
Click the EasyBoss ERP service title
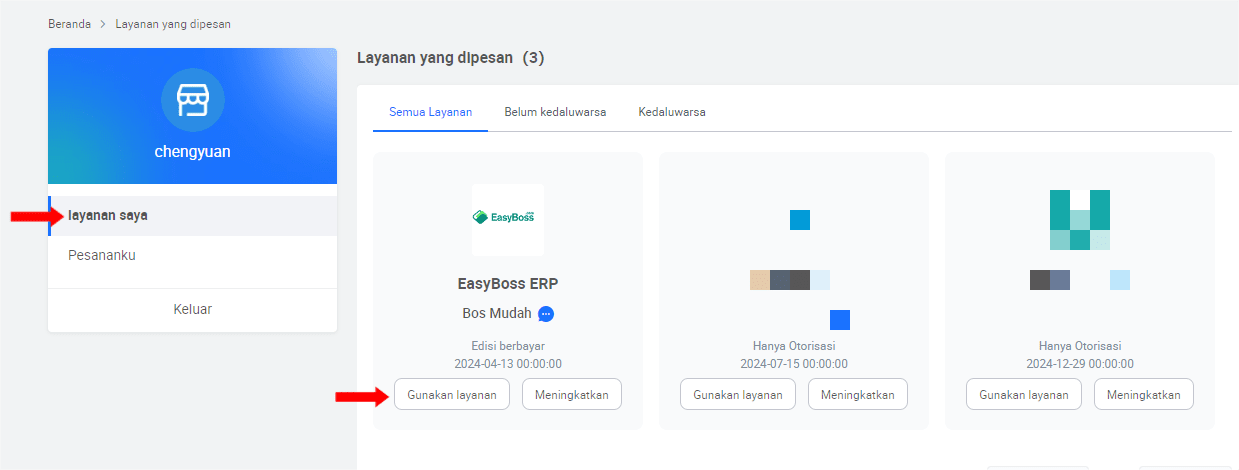(x=508, y=283)
